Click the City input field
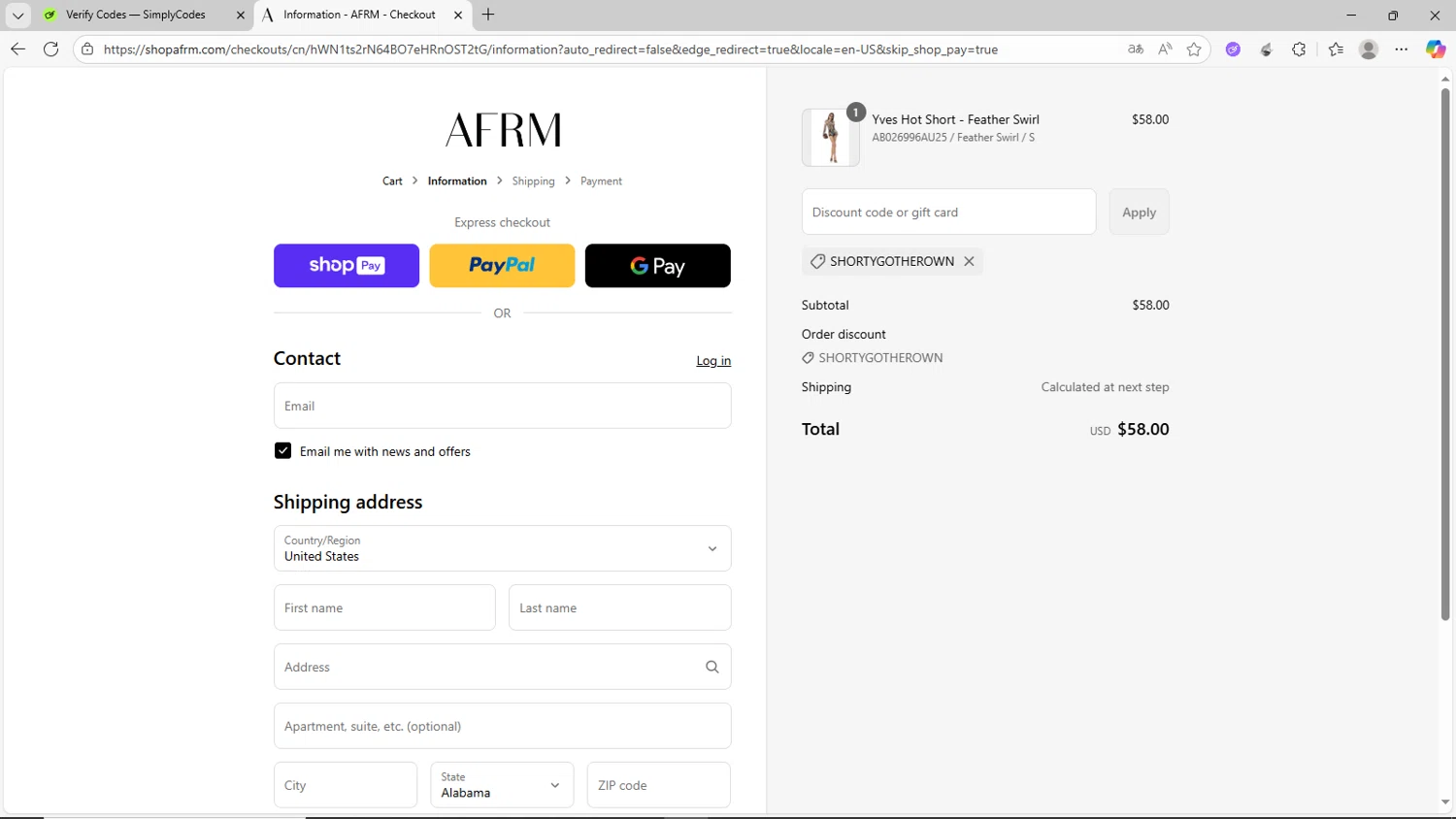The image size is (1456, 819). [x=346, y=785]
